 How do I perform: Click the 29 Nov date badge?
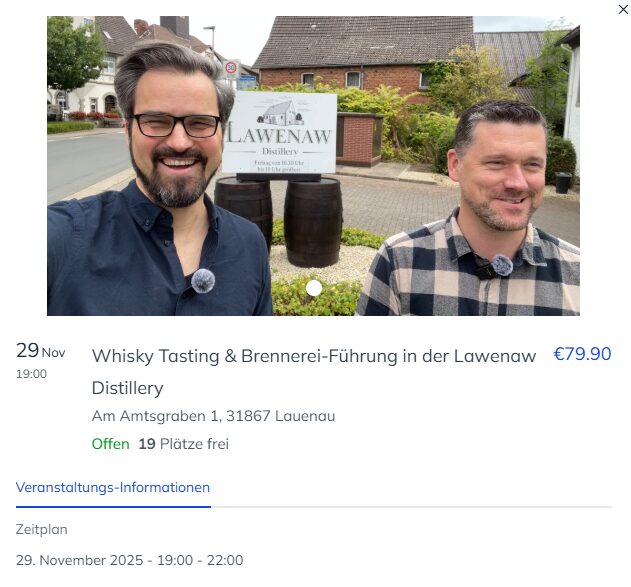(x=41, y=350)
